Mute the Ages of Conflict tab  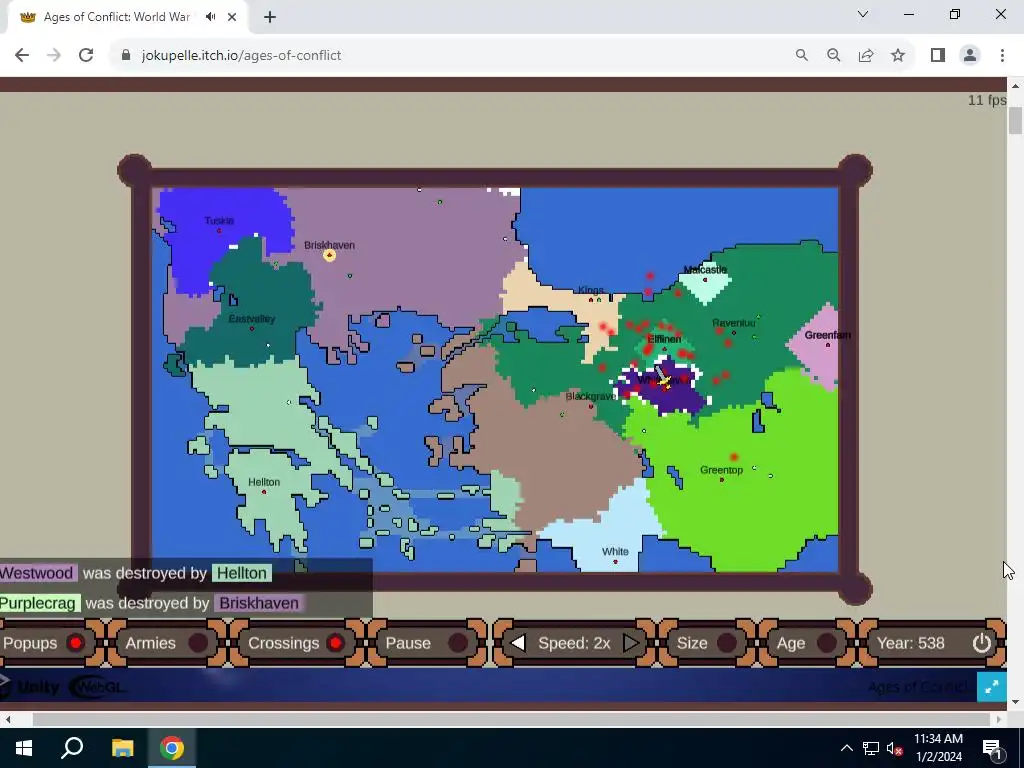(x=210, y=17)
